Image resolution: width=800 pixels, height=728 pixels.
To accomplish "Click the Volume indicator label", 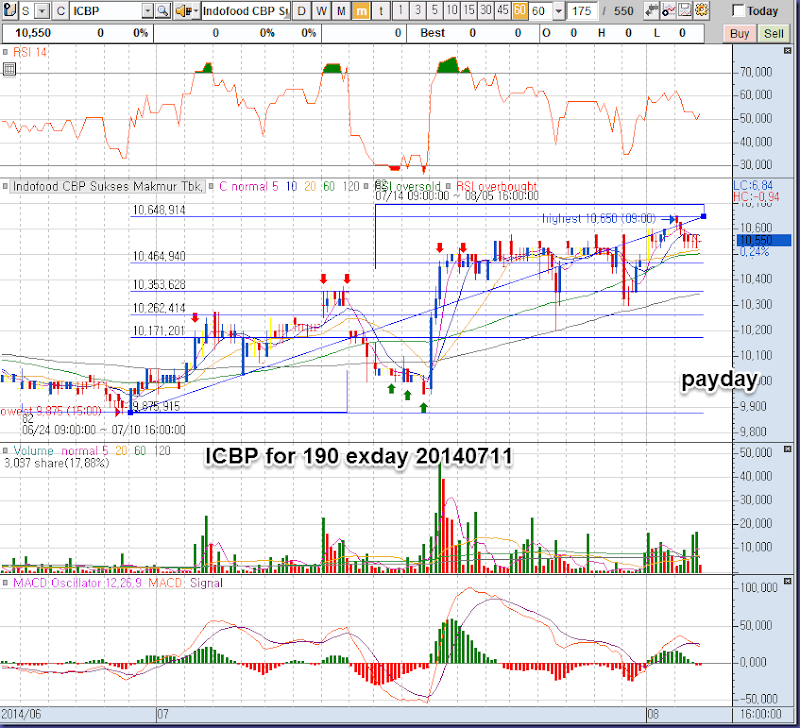I will (33, 451).
